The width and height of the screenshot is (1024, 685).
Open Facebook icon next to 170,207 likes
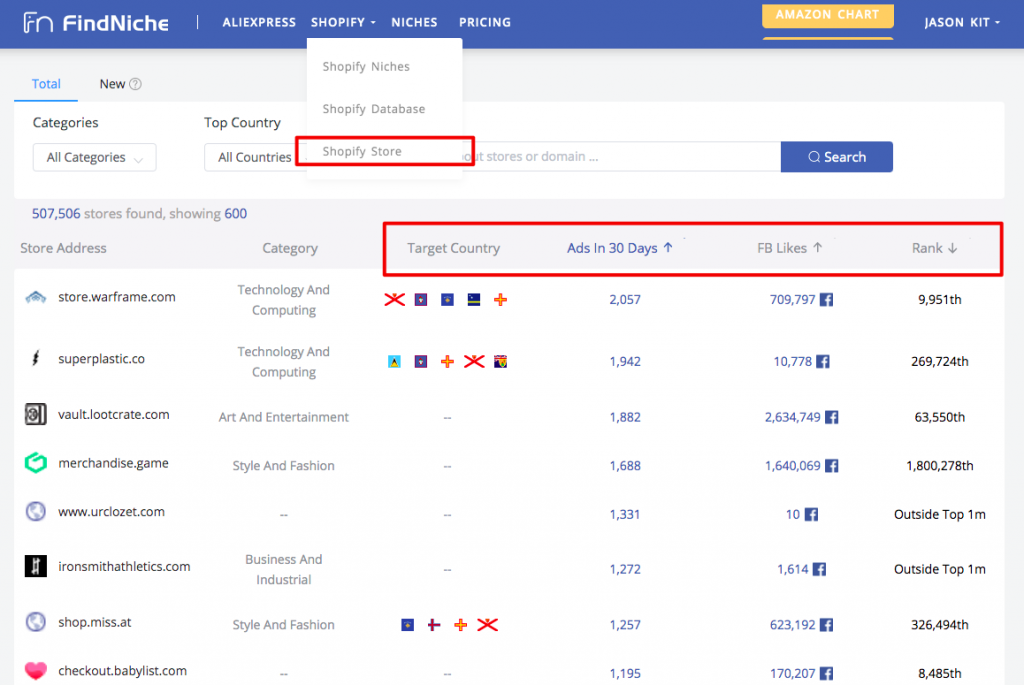pyautogui.click(x=827, y=673)
